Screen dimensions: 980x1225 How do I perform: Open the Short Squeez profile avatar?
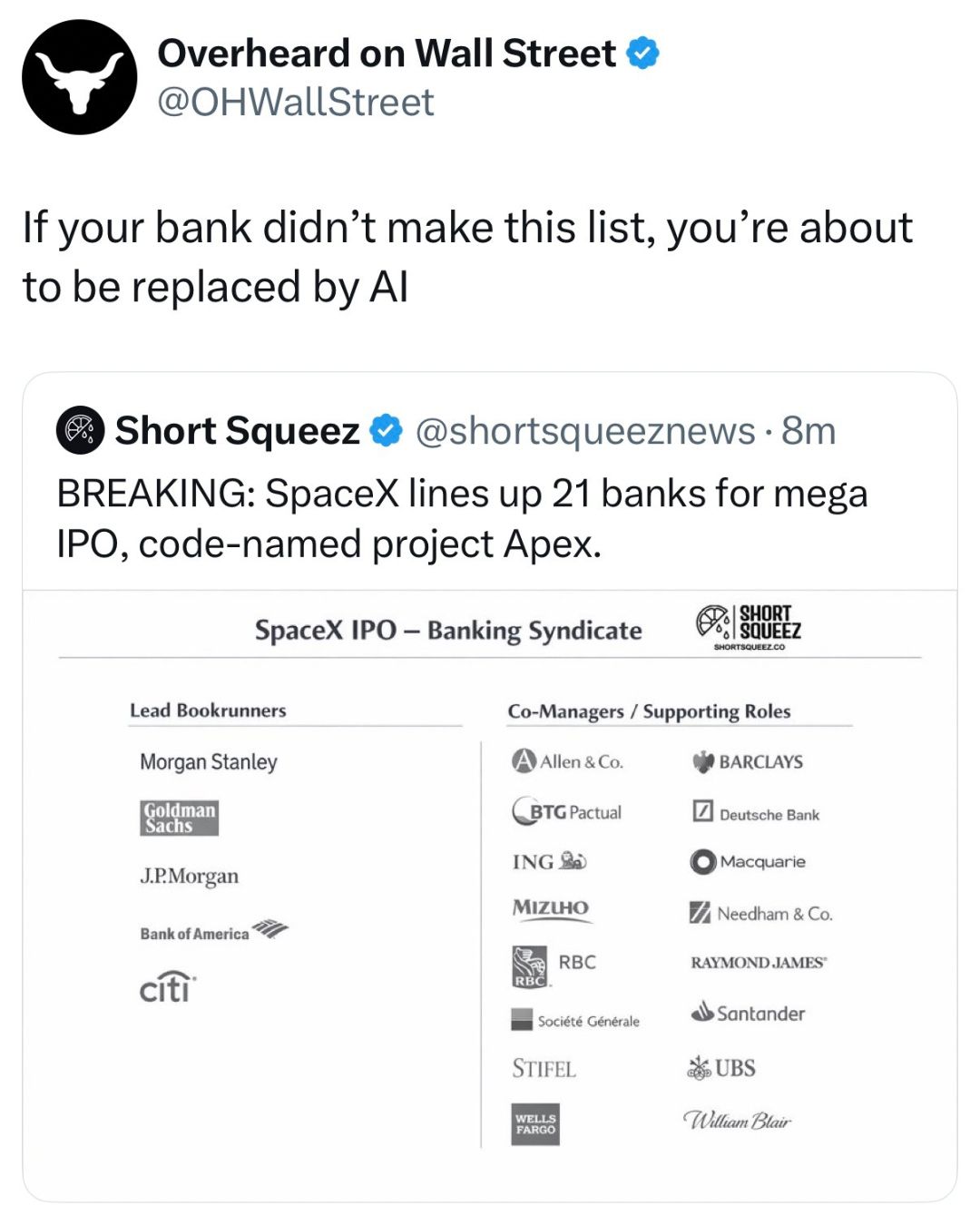coord(81,430)
